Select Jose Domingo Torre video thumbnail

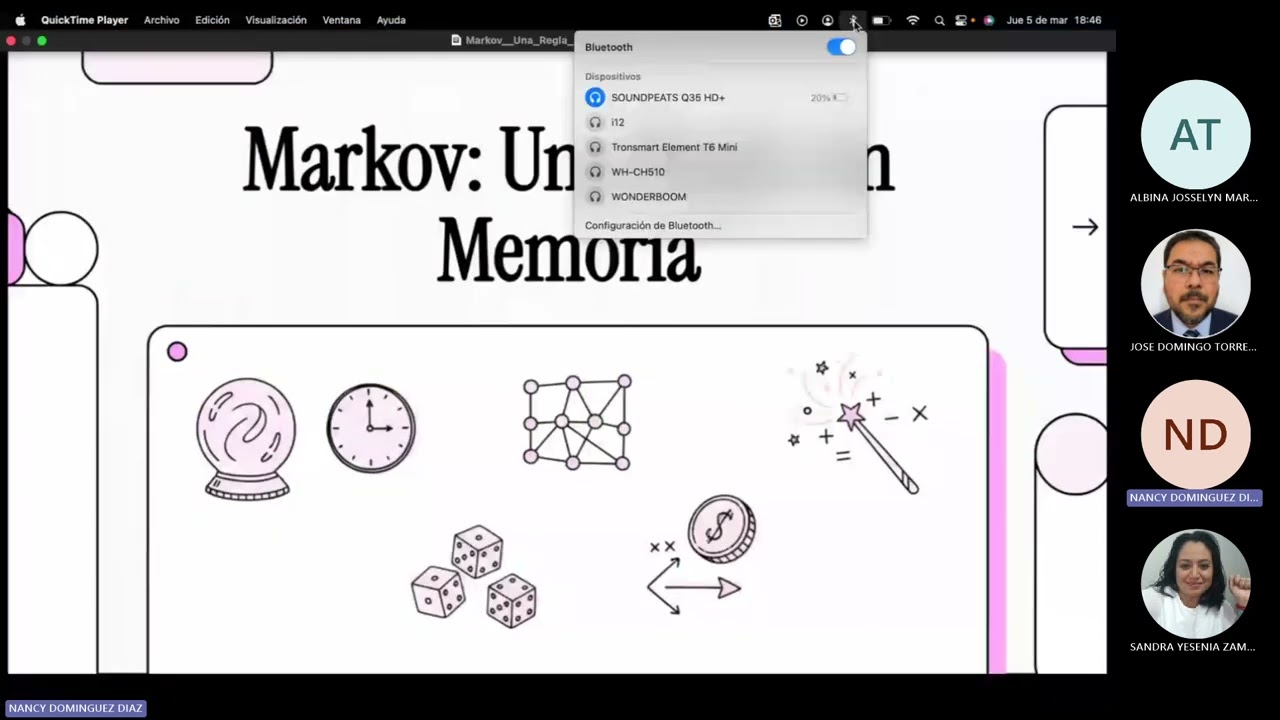pos(1195,285)
